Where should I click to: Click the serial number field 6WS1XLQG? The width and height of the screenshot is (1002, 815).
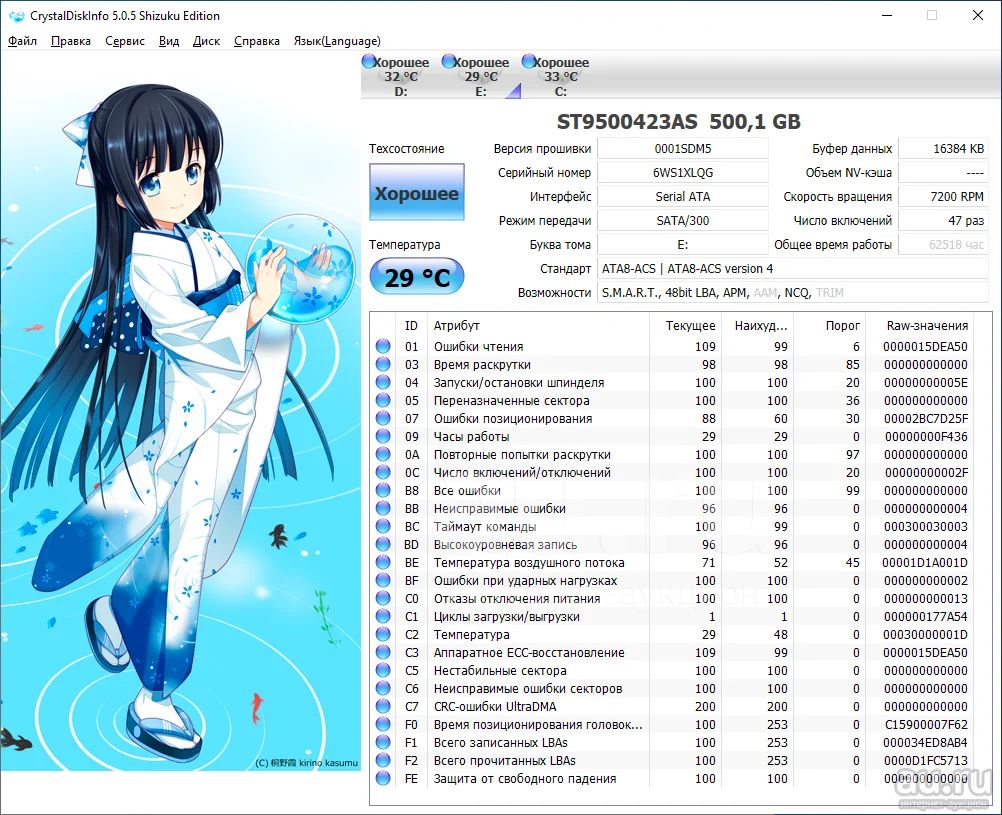682,172
